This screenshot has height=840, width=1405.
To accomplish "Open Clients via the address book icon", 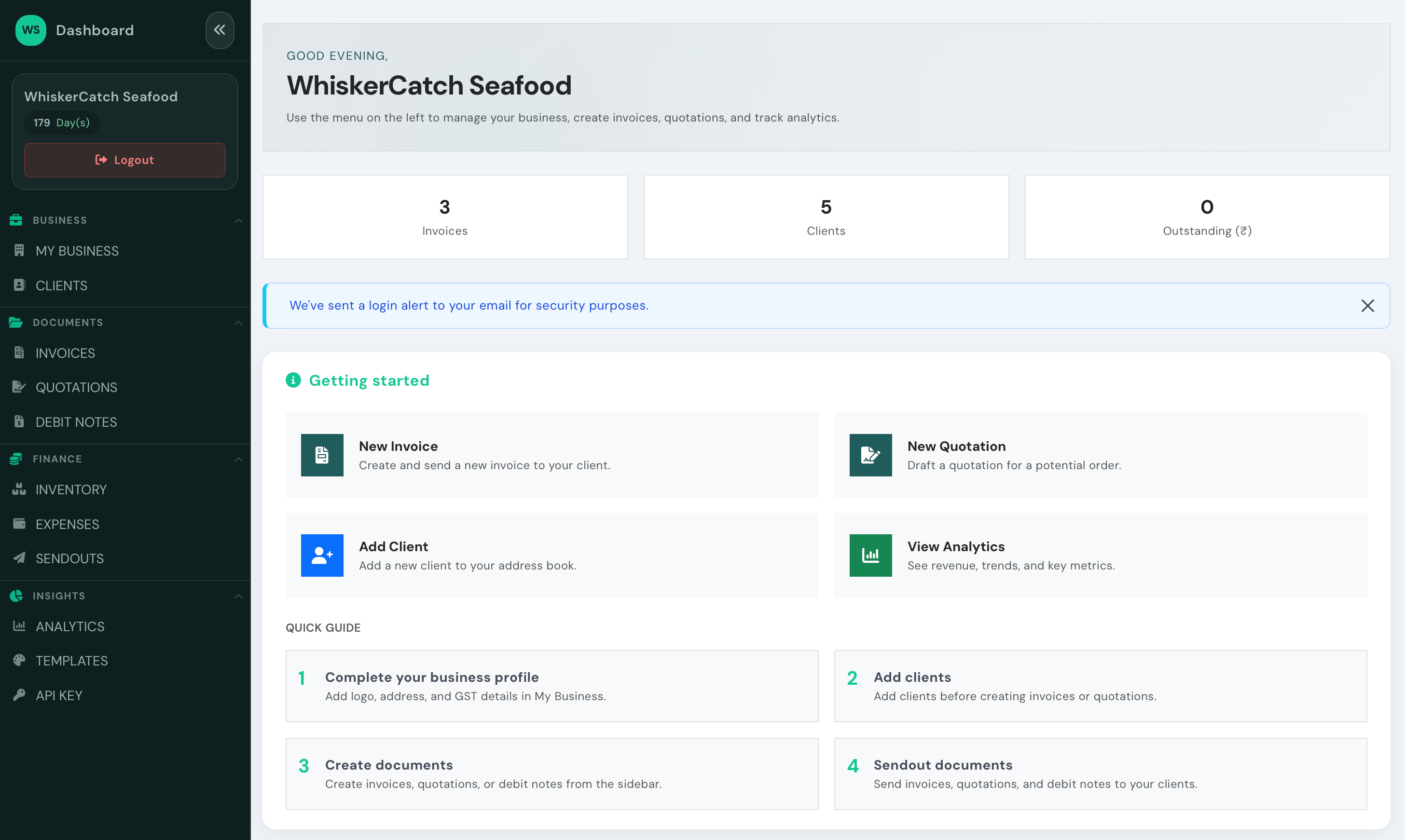I will pos(19,285).
